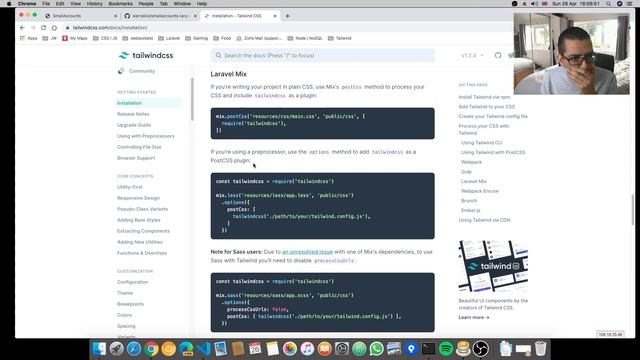
Task: Click Learn more under Tailwind UI ad
Action: (x=473, y=317)
